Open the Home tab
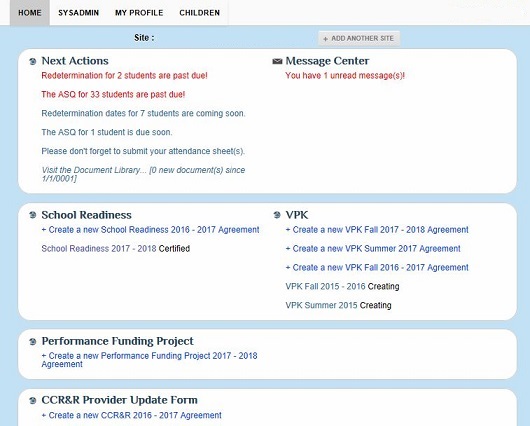Image resolution: width=530 pixels, height=426 pixels. click(x=30, y=13)
